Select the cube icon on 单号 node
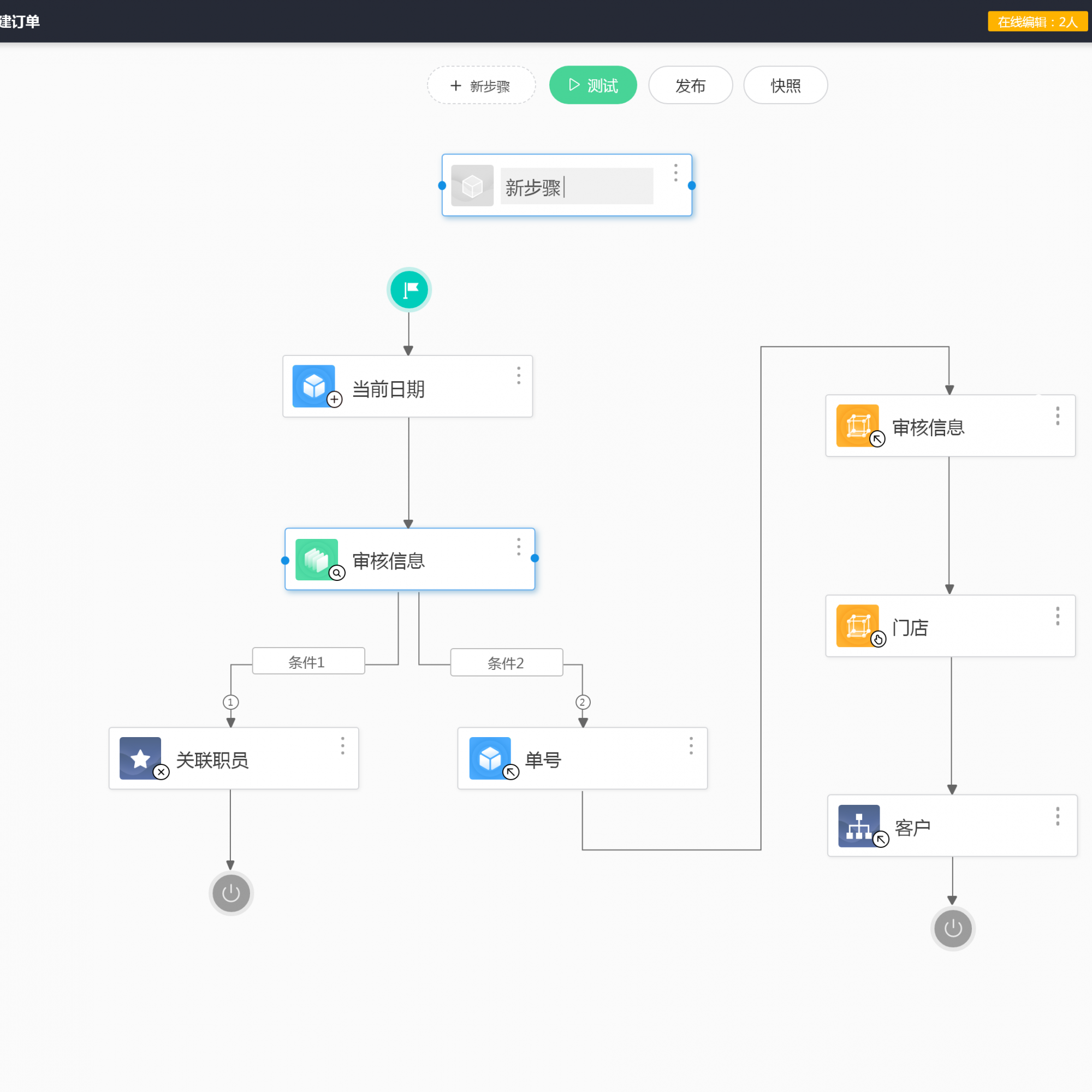 point(489,758)
